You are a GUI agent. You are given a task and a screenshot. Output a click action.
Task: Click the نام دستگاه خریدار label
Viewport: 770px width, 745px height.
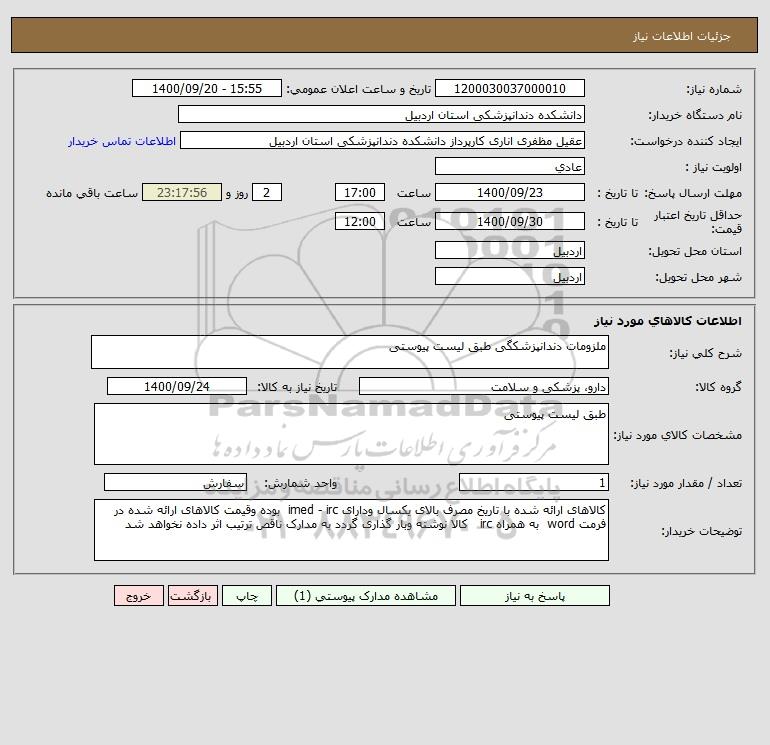[695, 115]
